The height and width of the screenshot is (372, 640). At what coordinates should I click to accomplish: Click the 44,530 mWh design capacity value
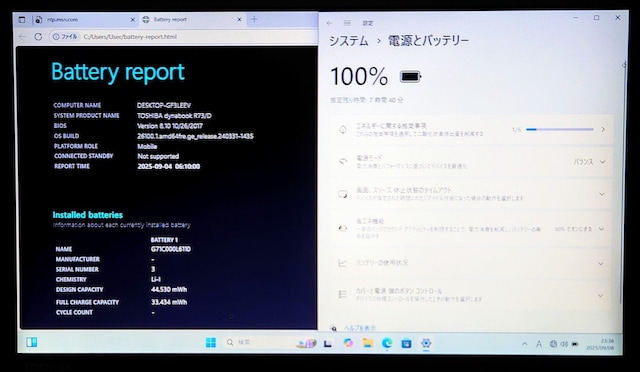click(x=169, y=290)
